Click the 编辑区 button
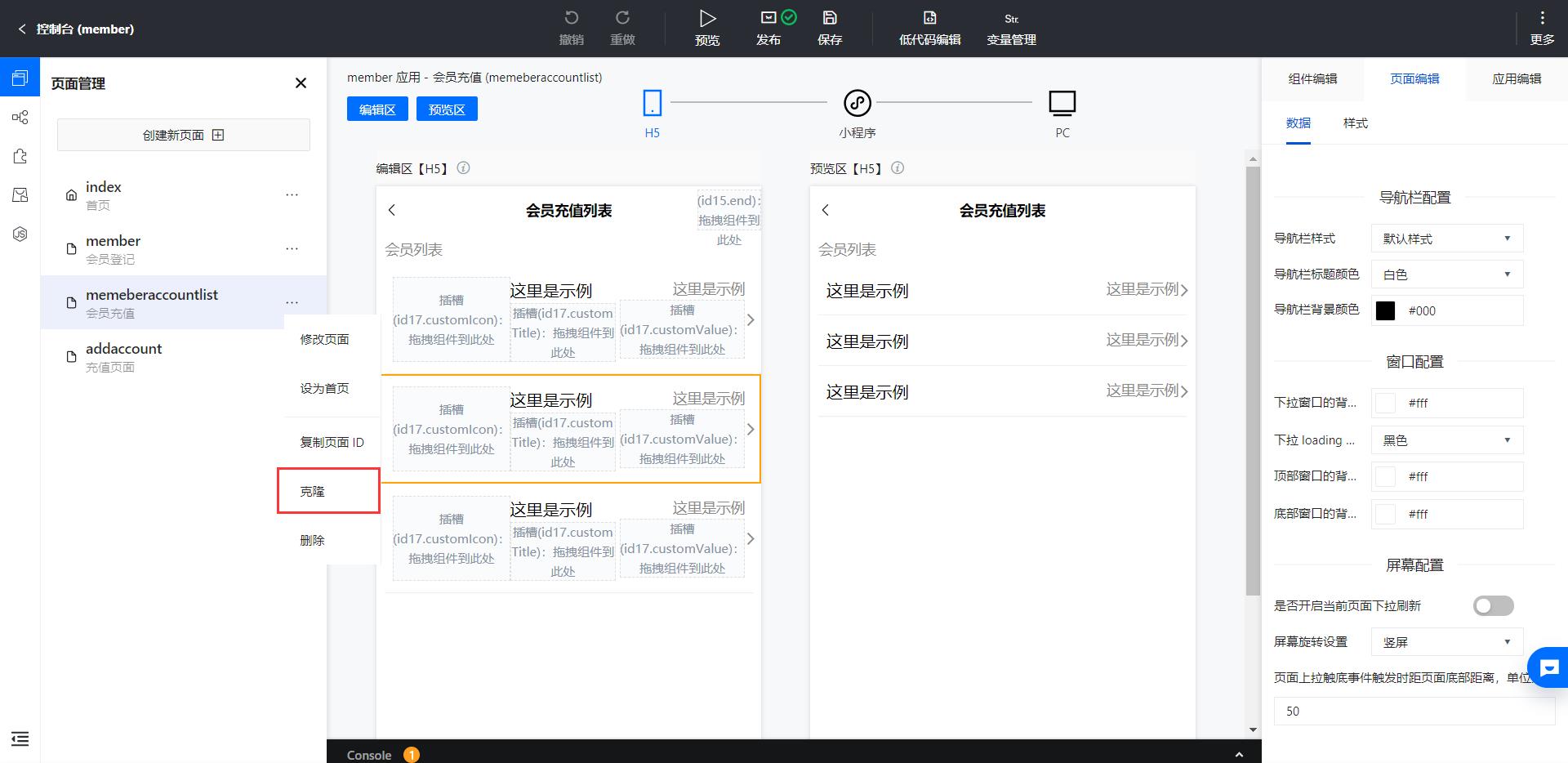Screen dimensions: 1568x763 (377, 109)
